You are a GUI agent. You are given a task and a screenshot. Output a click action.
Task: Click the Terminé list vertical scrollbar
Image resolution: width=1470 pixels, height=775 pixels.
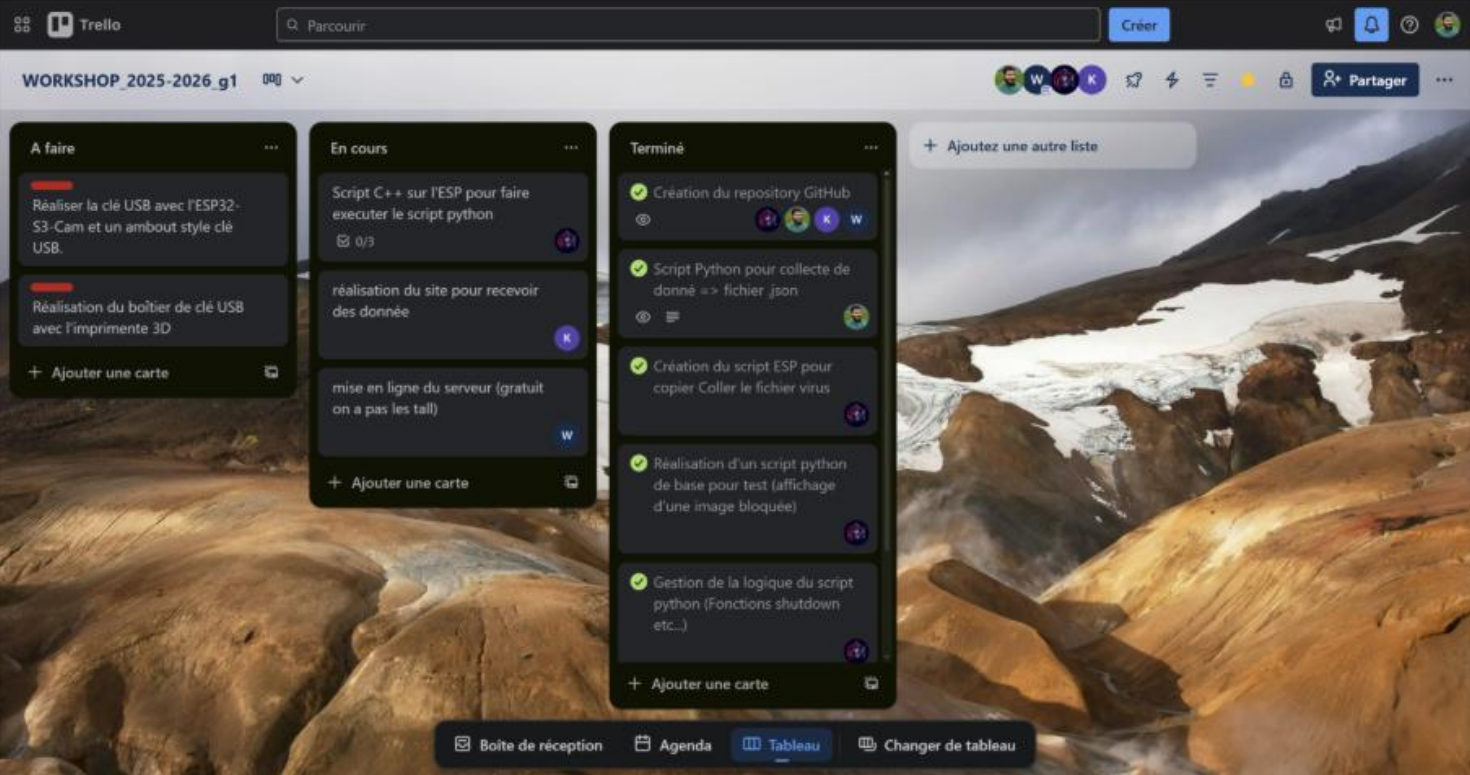[886, 360]
